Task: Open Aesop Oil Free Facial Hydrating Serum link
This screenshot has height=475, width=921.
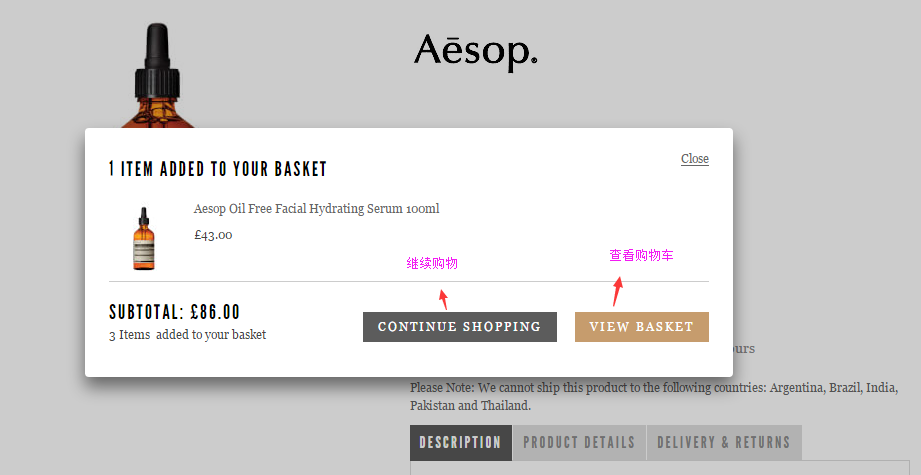Action: pos(317,208)
